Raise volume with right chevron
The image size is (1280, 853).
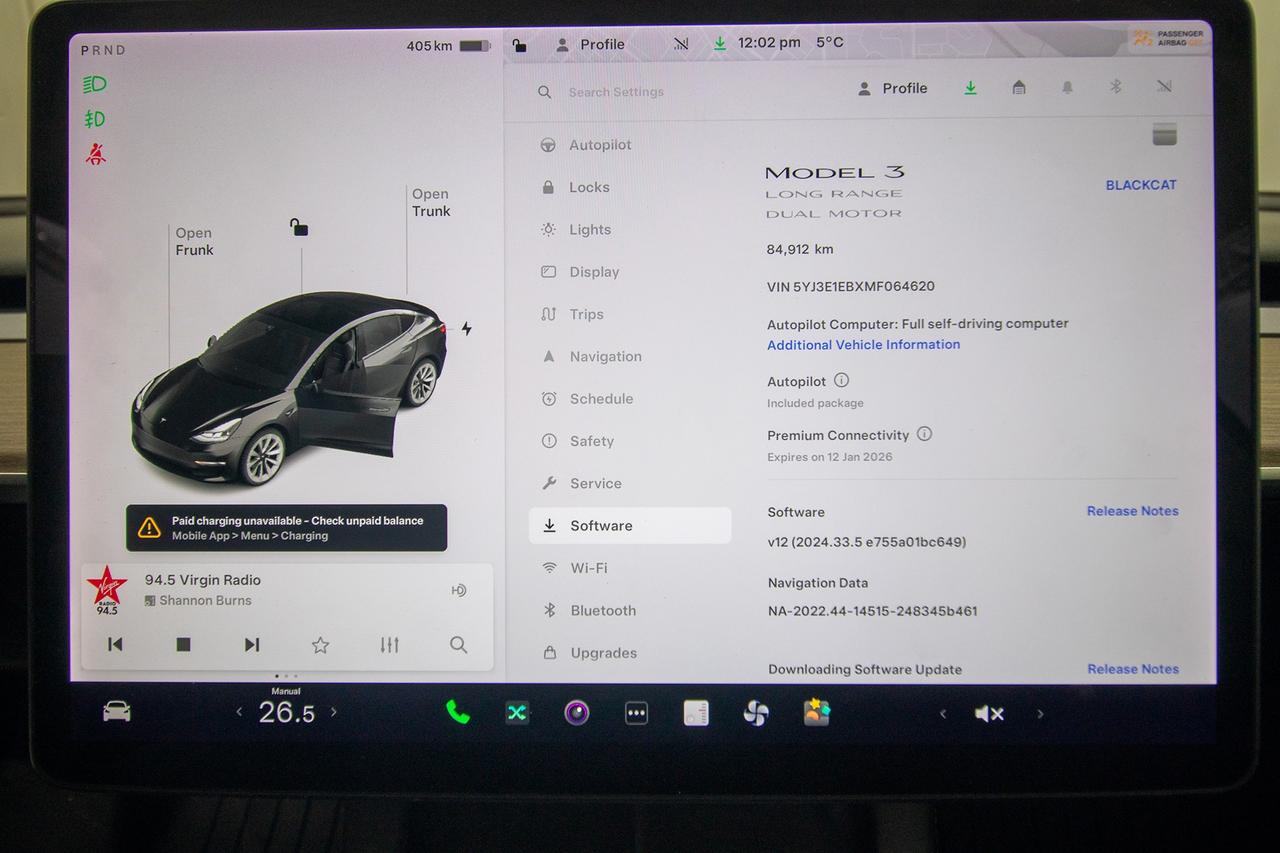pyautogui.click(x=1040, y=714)
